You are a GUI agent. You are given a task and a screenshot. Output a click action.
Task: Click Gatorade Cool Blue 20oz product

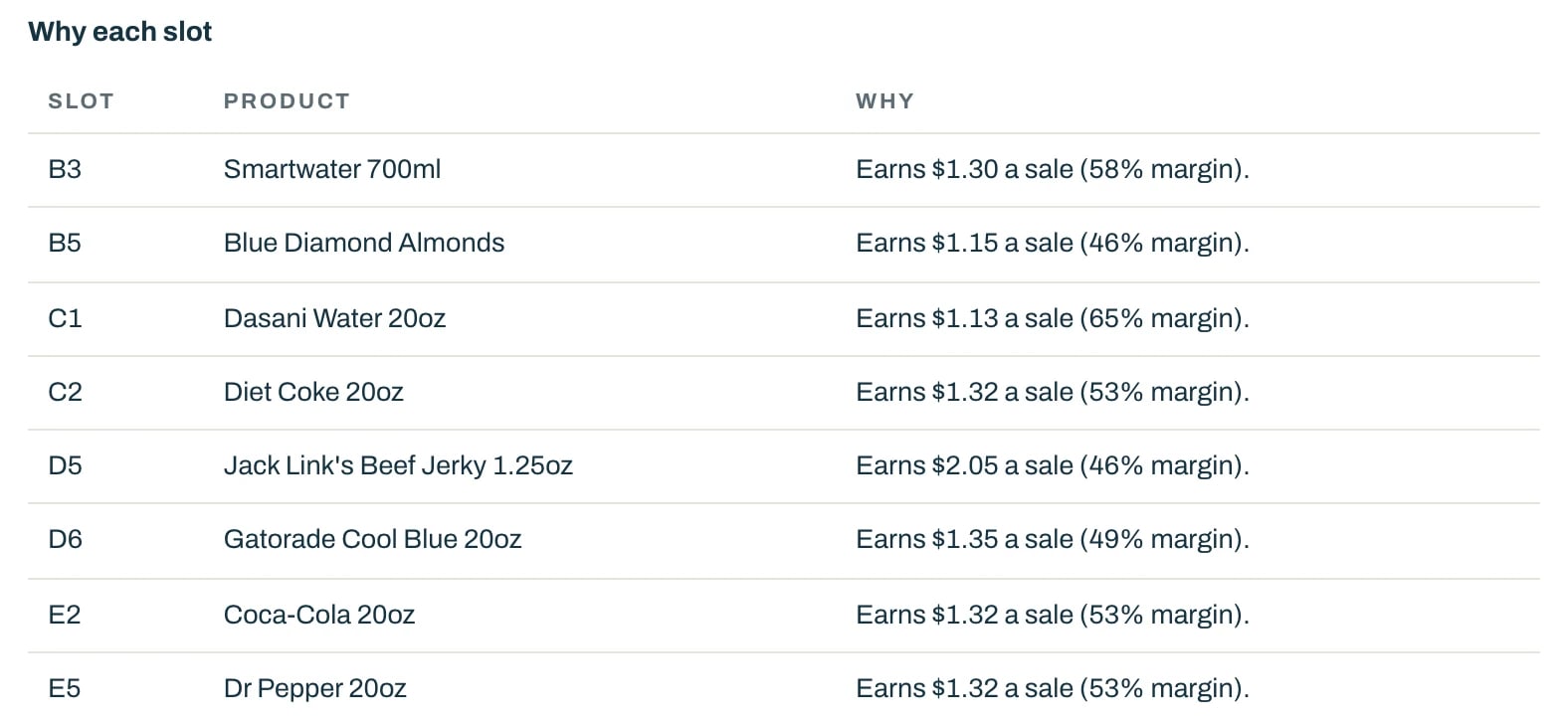click(372, 539)
